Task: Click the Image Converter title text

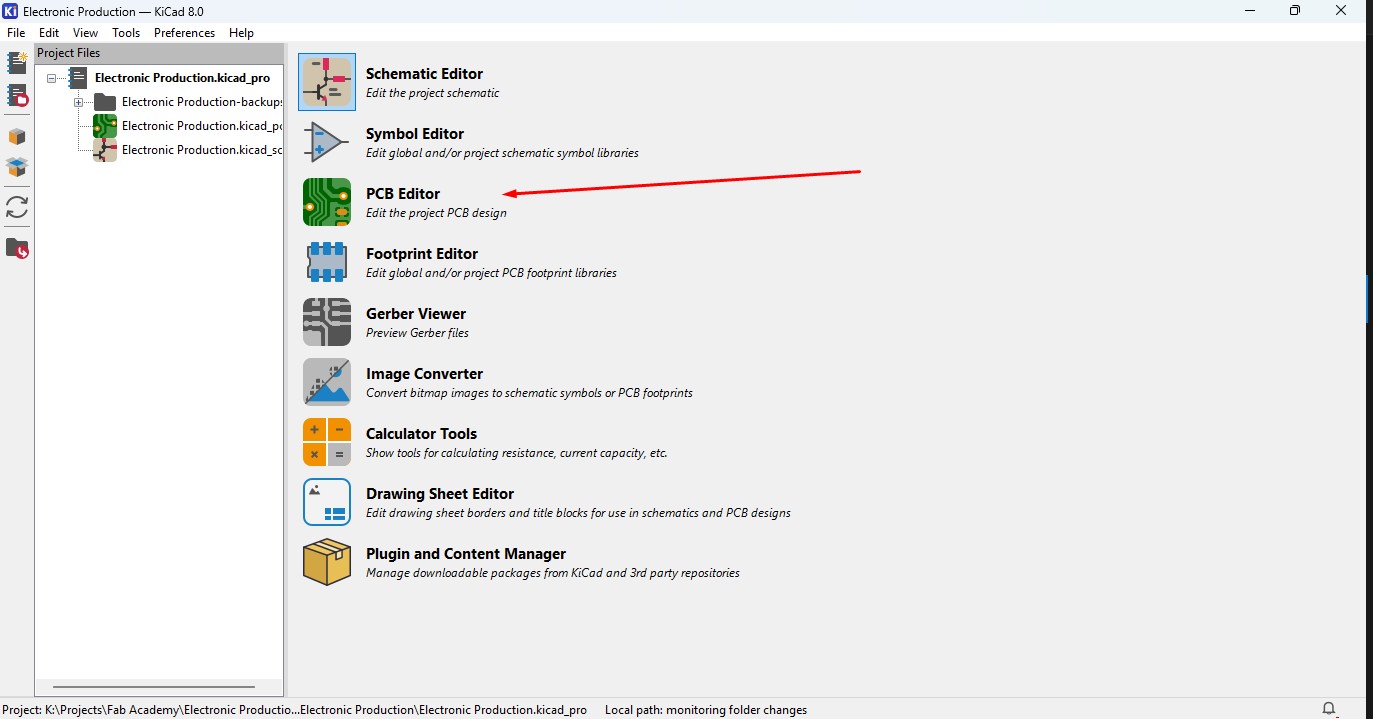Action: (424, 374)
